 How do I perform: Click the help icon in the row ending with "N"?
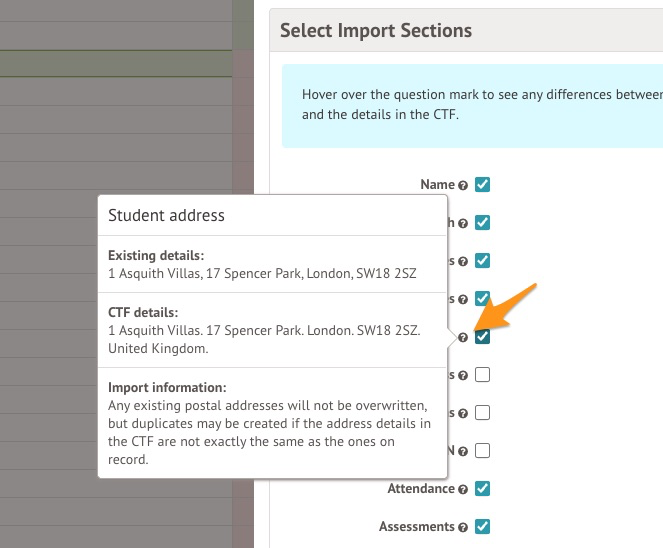(463, 451)
